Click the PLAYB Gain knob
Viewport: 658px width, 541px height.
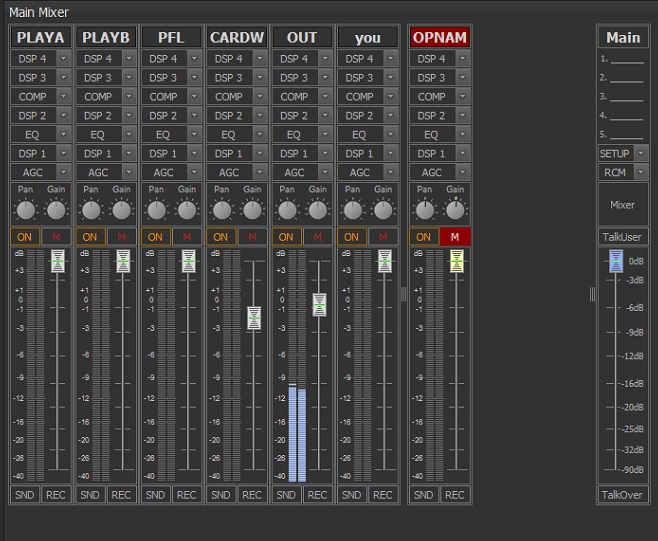click(x=121, y=210)
